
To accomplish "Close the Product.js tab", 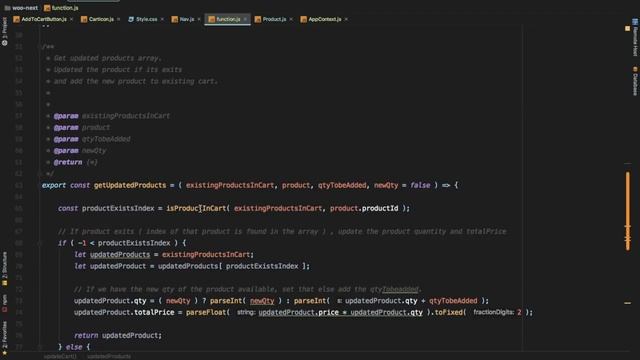I will [291, 19].
